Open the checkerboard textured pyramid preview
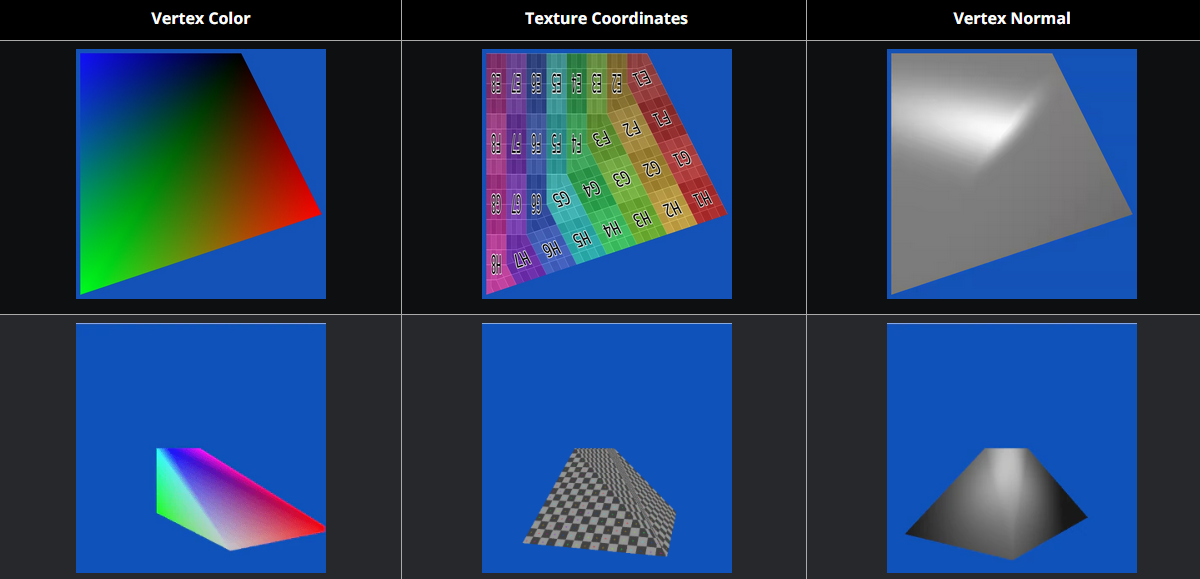The width and height of the screenshot is (1200, 579). coord(606,448)
